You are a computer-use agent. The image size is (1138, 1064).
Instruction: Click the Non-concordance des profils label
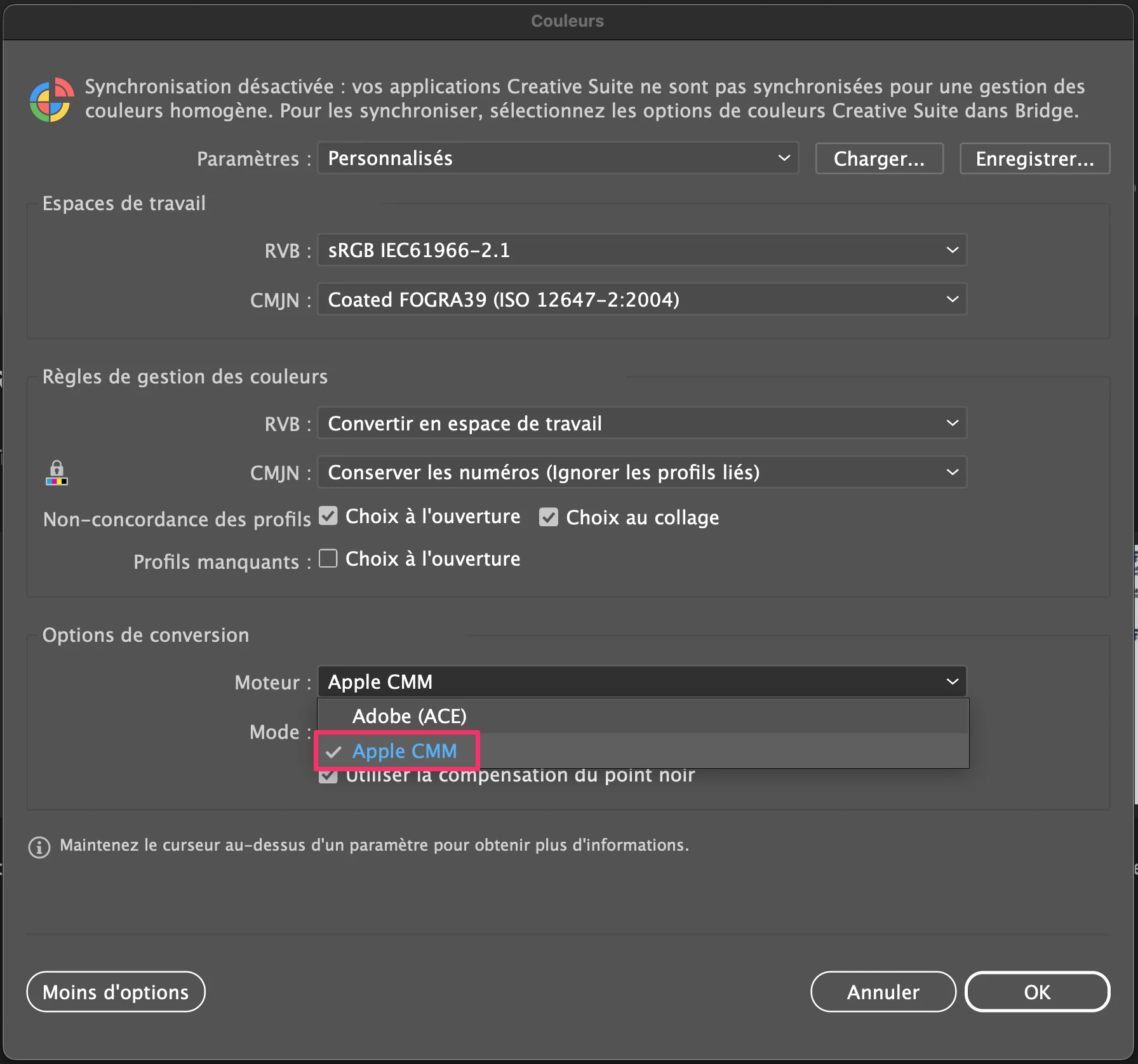tap(177, 519)
